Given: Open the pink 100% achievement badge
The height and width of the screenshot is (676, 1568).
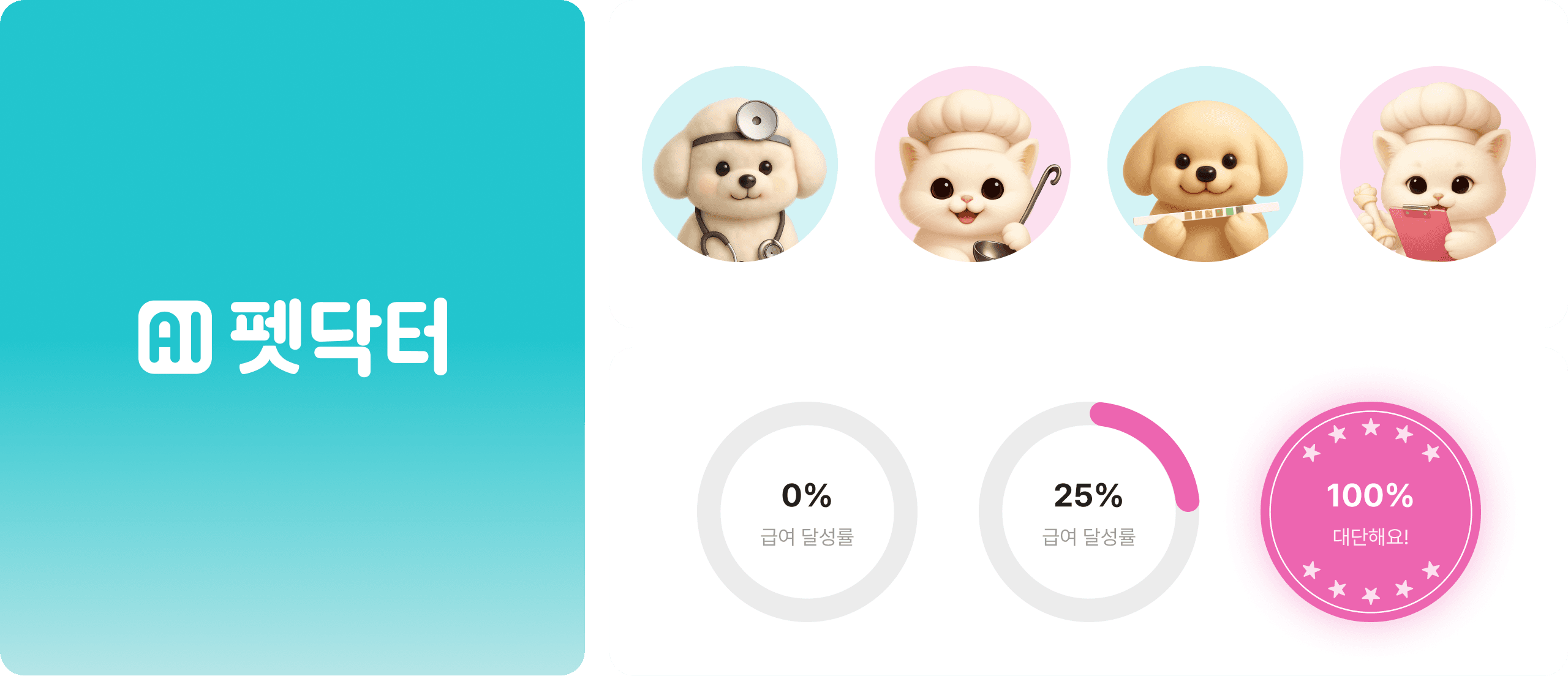Looking at the screenshot, I should tap(1371, 512).
